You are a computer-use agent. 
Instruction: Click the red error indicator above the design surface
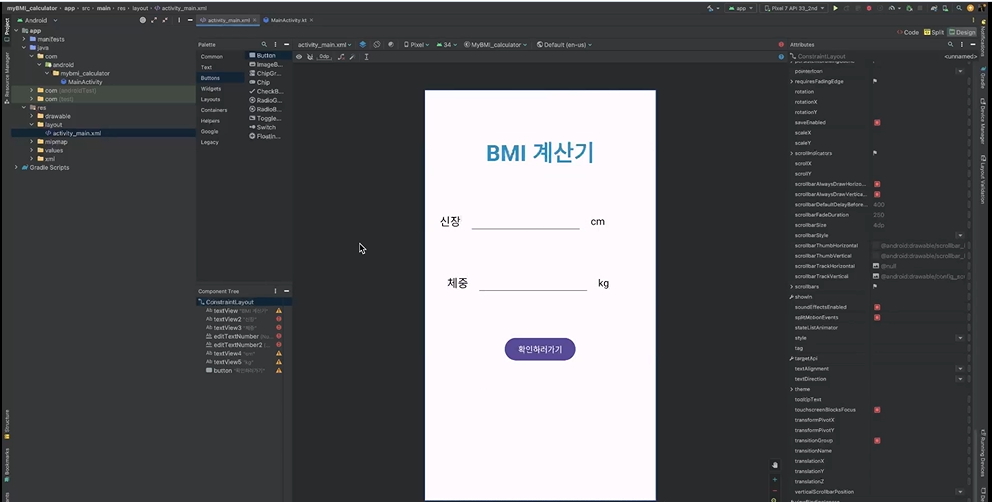coord(781,44)
